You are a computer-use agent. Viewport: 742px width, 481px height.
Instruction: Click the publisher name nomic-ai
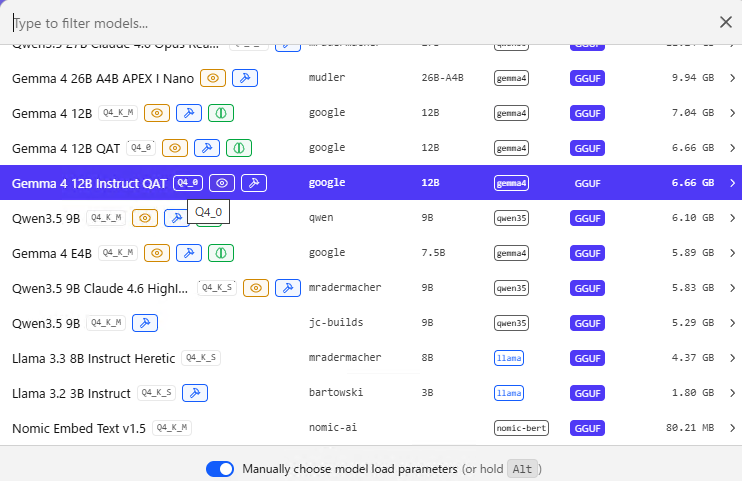(x=333, y=428)
